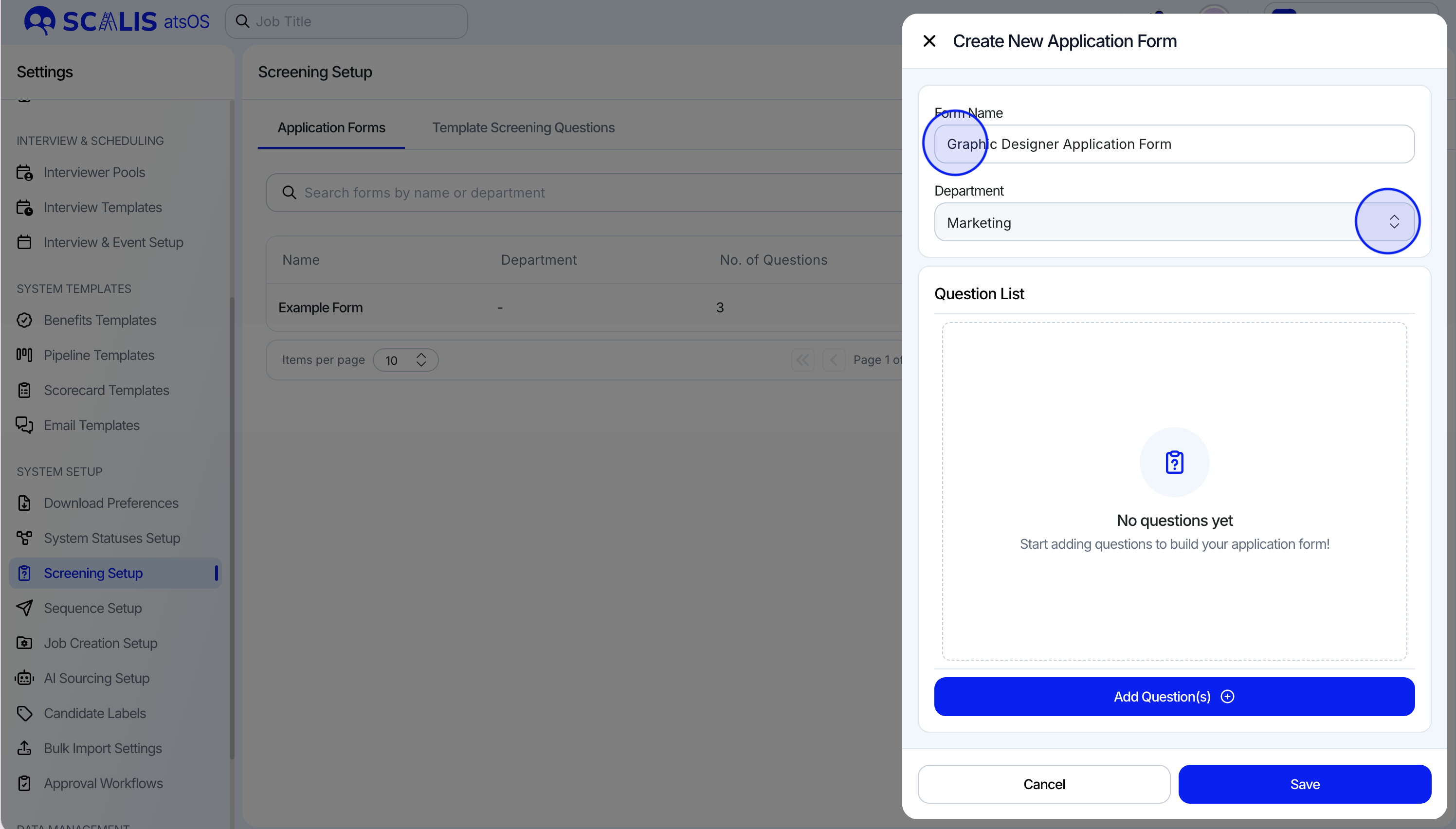1456x829 pixels.
Task: Open the items per page selector
Action: coord(405,360)
